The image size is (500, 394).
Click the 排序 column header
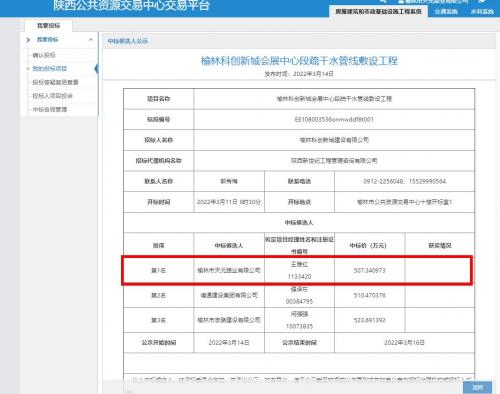(x=159, y=245)
